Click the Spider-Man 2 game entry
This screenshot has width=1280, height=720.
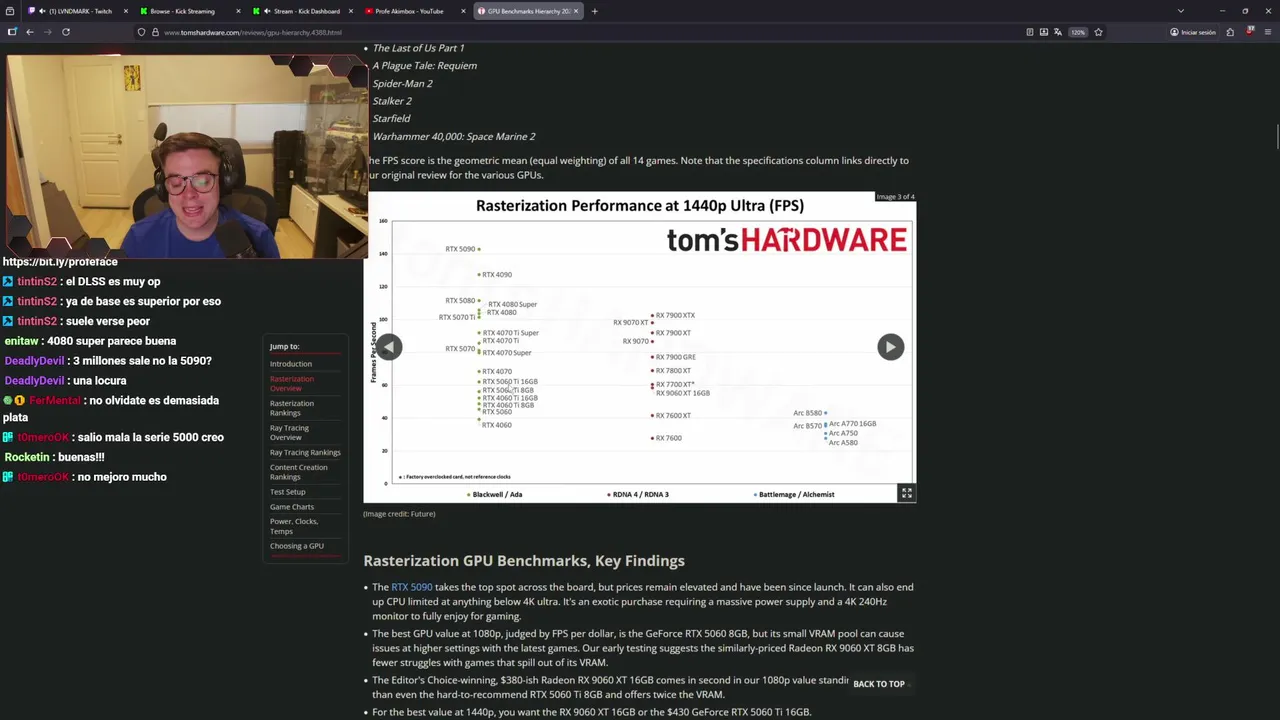(x=402, y=83)
